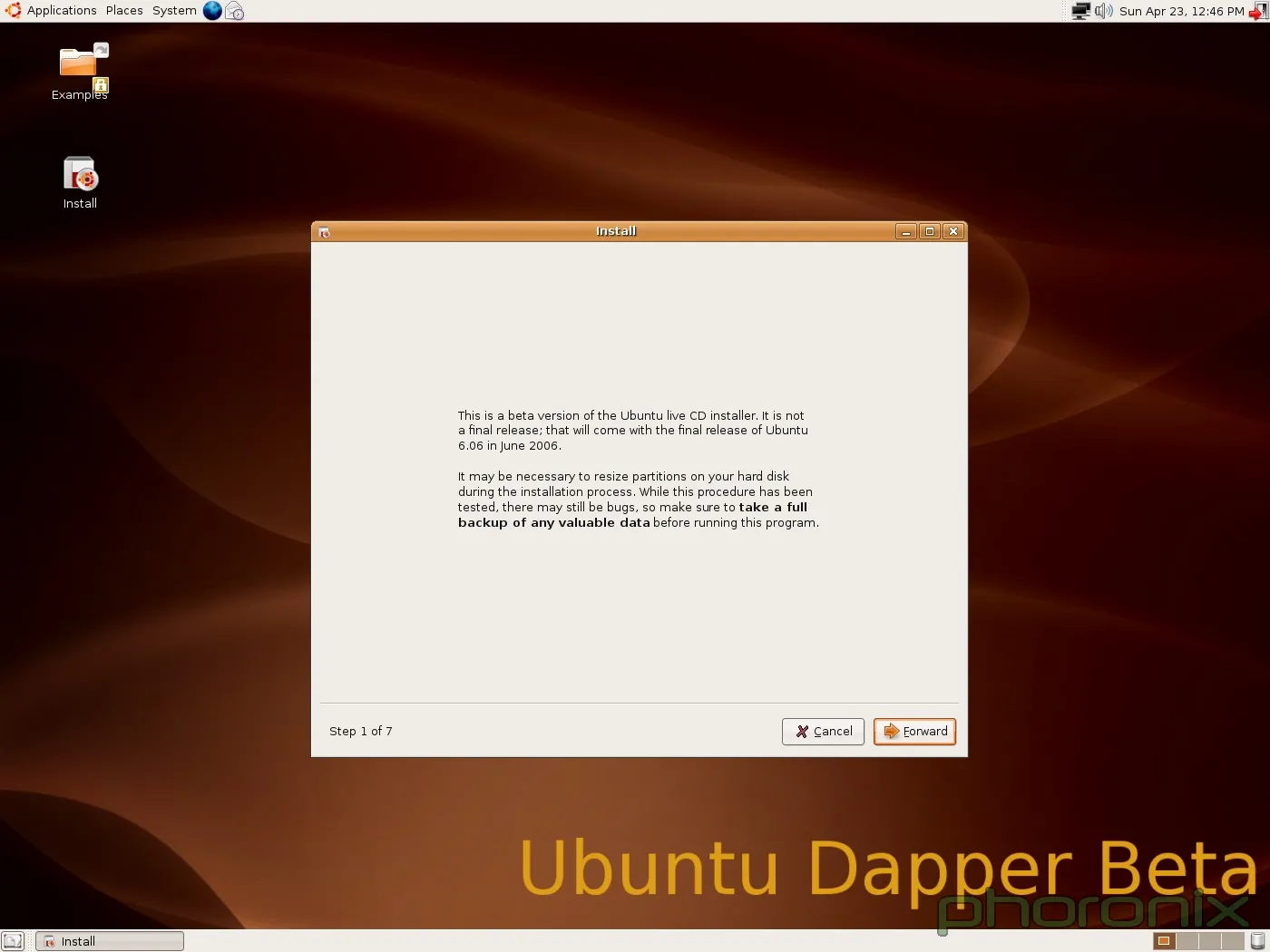The image size is (1270, 952).
Task: Close the Install window
Action: point(952,232)
